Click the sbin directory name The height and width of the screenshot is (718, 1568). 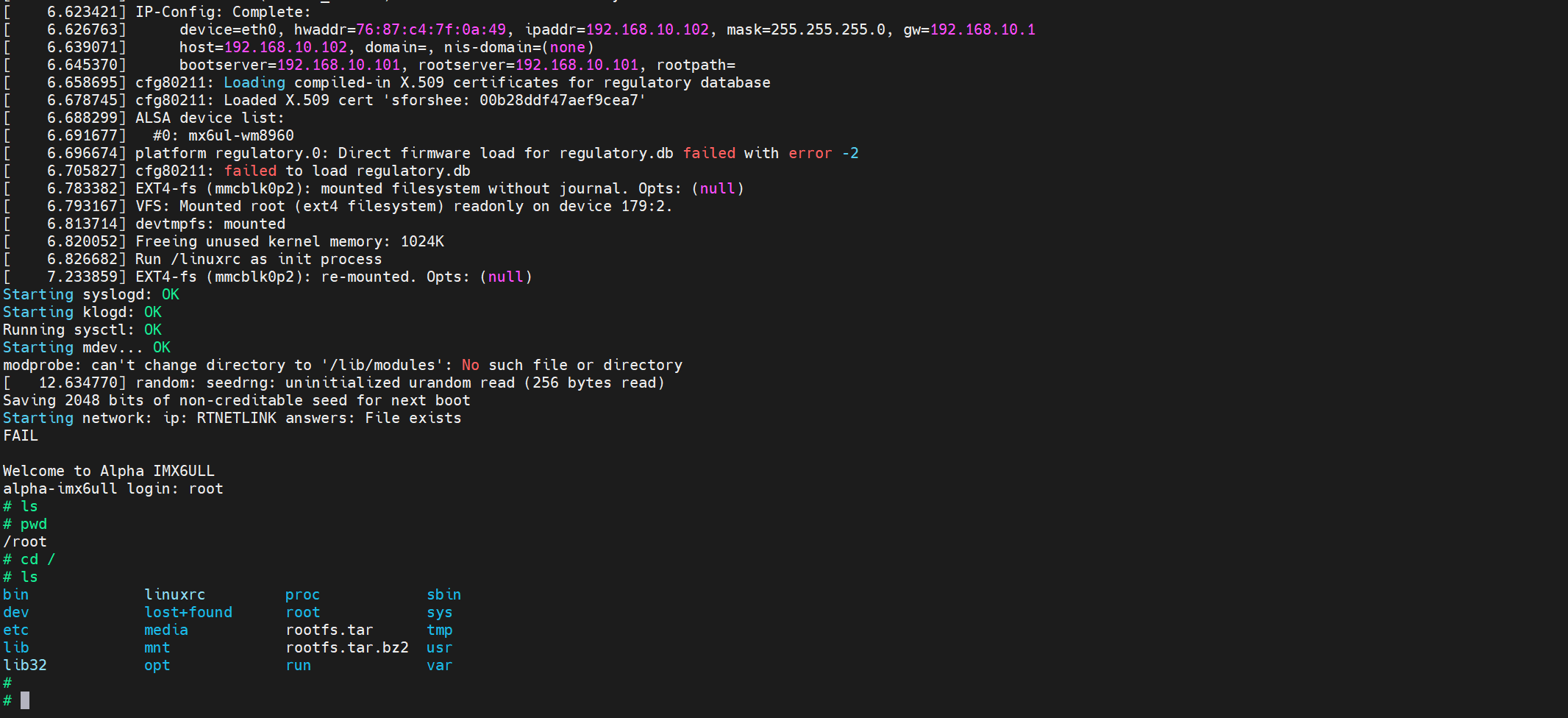443,594
